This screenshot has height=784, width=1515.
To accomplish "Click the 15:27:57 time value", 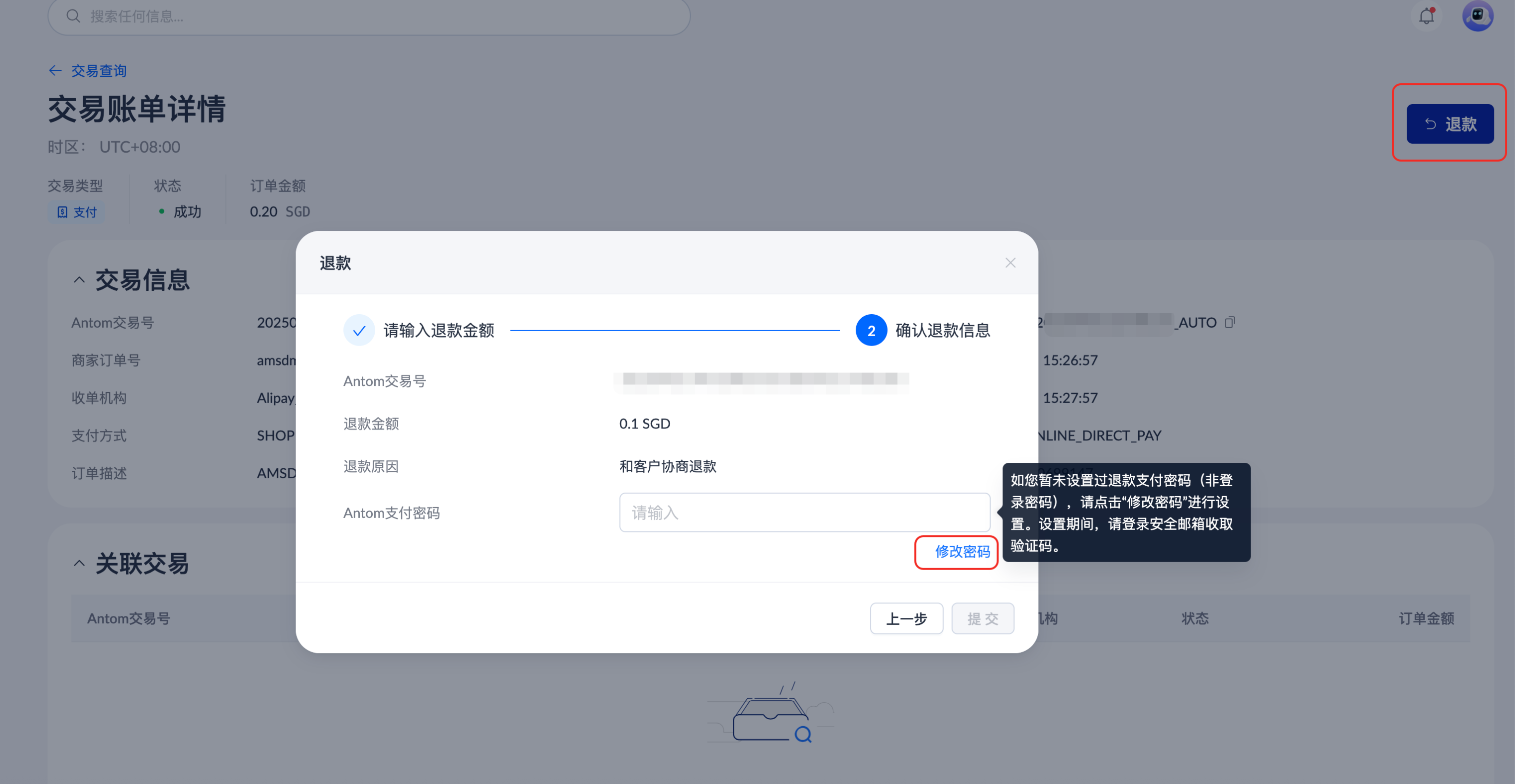I will [1070, 398].
